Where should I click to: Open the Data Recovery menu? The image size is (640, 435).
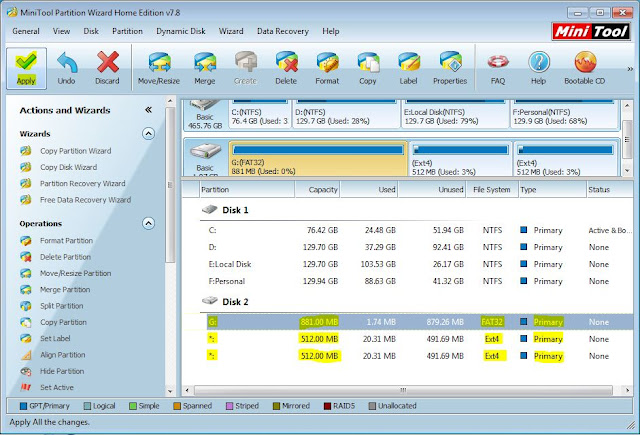click(x=283, y=31)
